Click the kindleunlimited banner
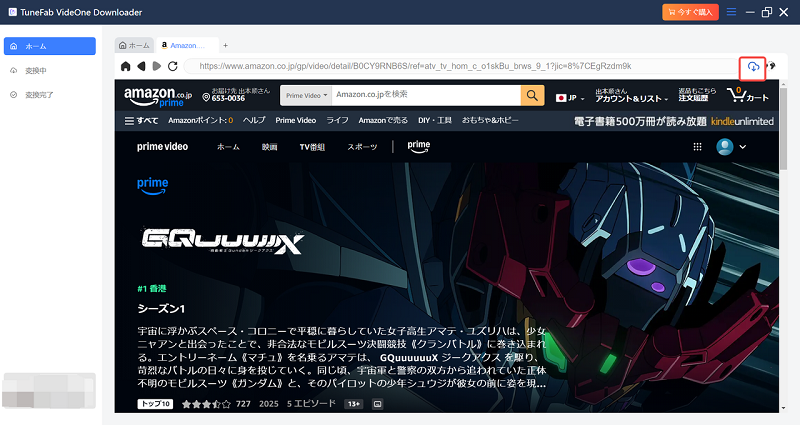 pos(673,121)
